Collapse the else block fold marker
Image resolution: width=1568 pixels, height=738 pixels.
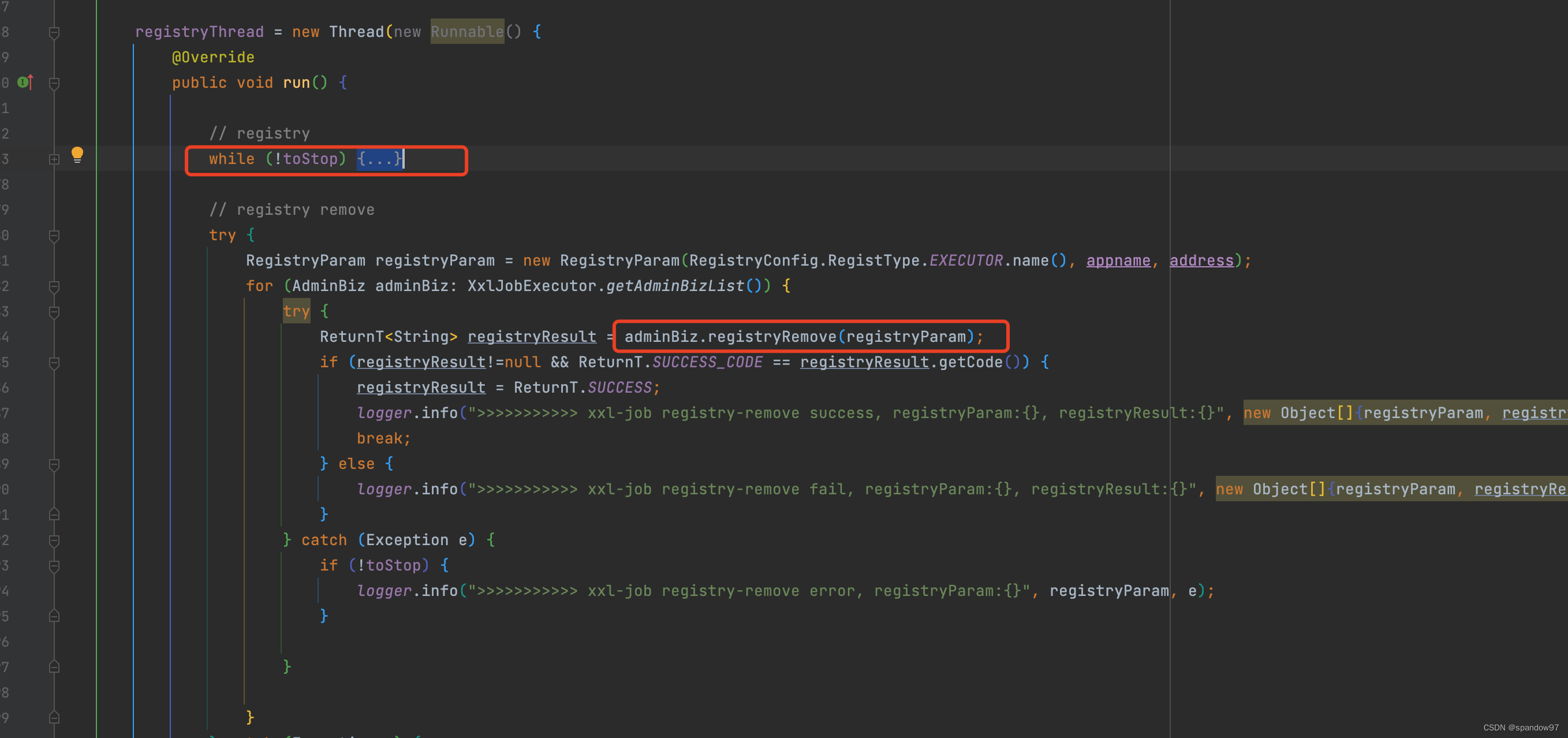click(x=54, y=465)
